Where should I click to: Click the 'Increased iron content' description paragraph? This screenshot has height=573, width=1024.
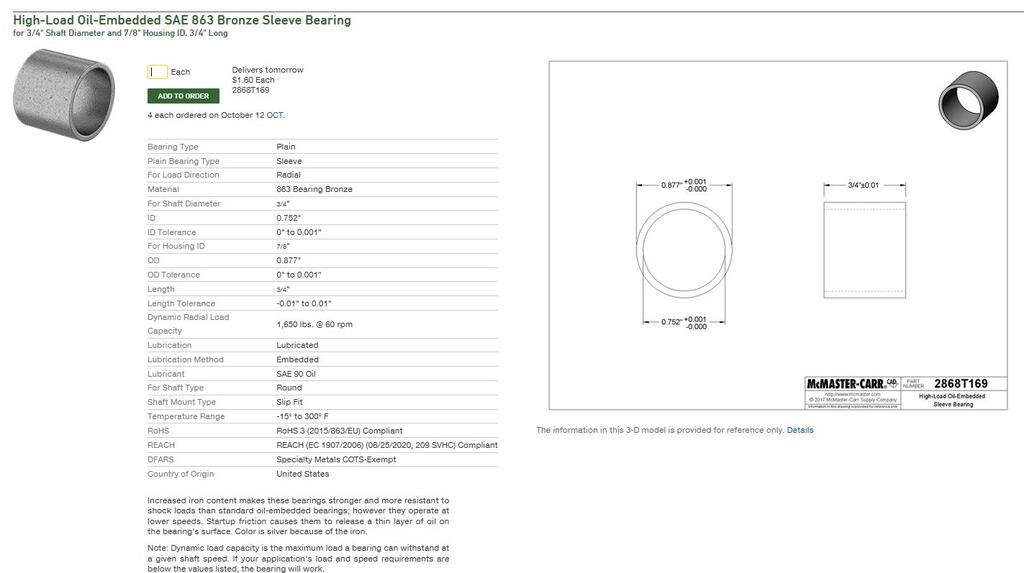tap(298, 516)
